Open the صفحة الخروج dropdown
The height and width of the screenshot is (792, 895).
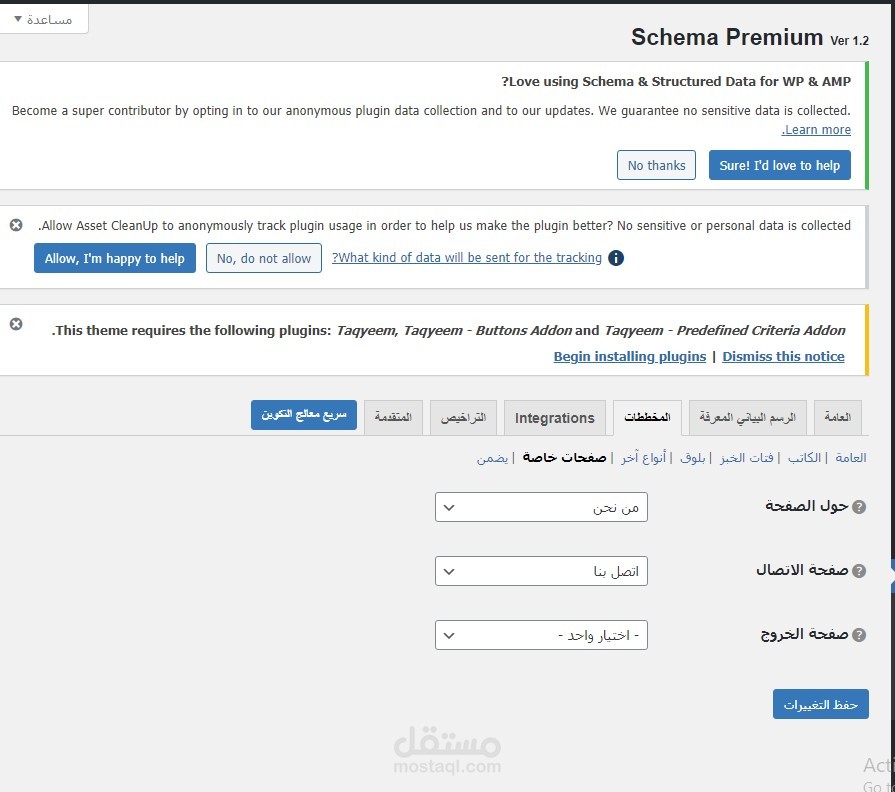(x=541, y=635)
